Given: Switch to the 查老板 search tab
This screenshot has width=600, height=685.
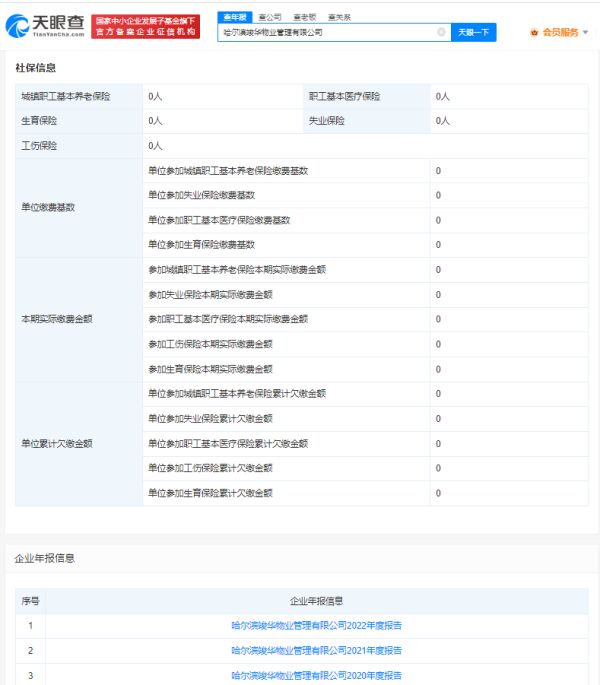Looking at the screenshot, I should point(304,17).
